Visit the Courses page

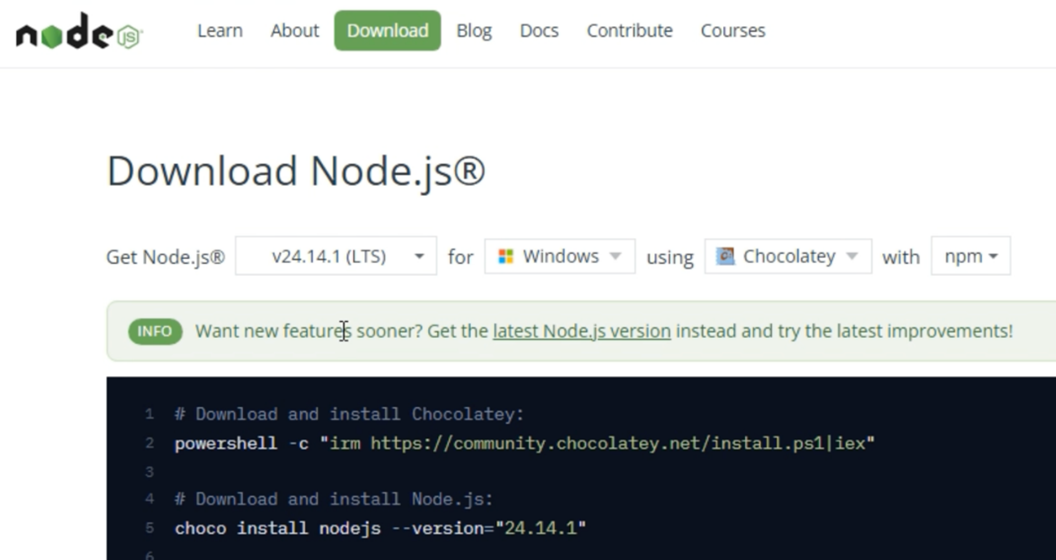[x=733, y=31]
